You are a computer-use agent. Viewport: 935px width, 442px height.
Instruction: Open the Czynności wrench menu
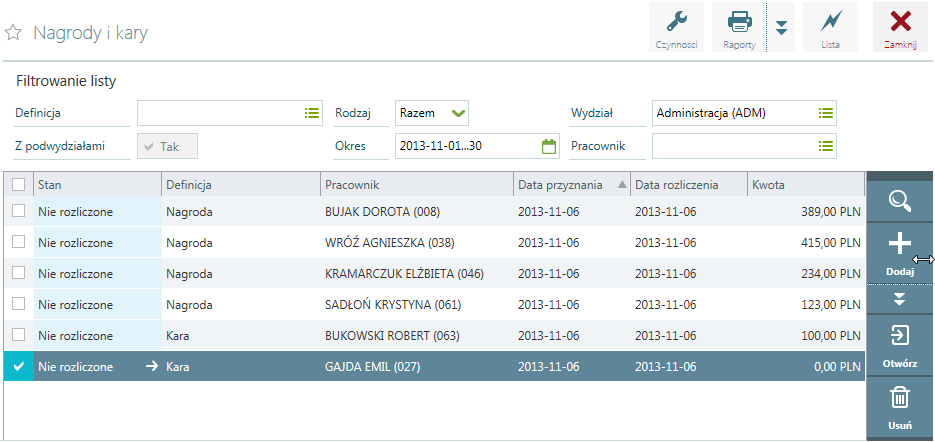(x=676, y=27)
